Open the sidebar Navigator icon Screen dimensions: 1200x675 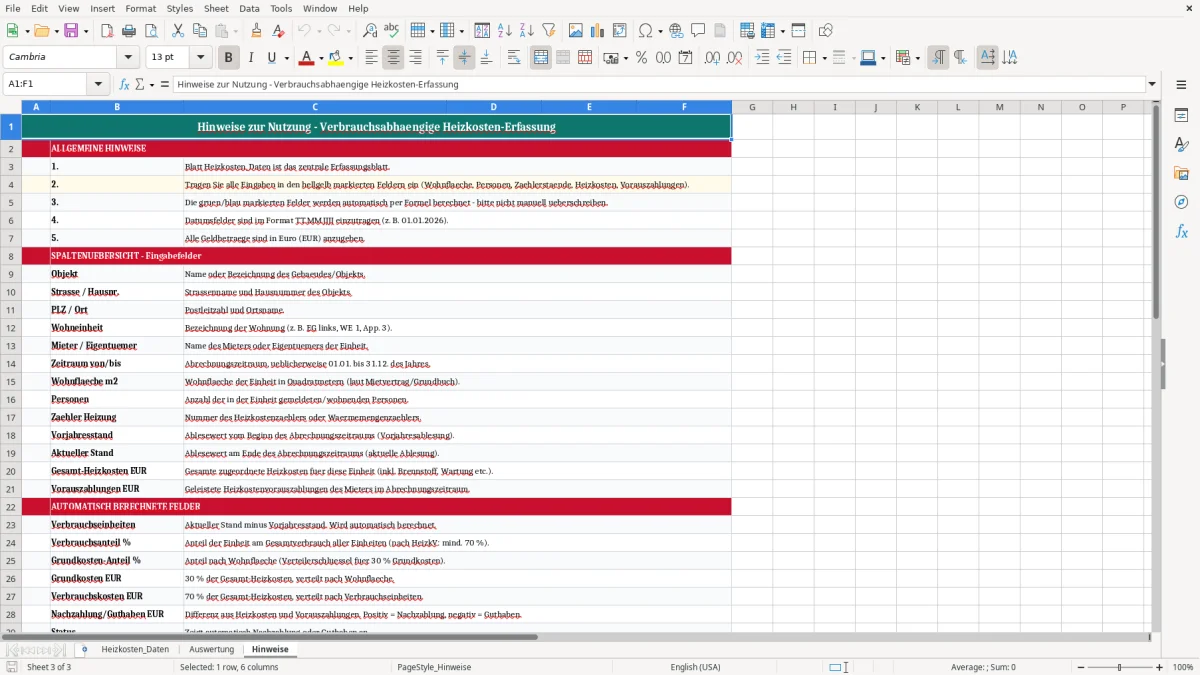coord(1181,202)
